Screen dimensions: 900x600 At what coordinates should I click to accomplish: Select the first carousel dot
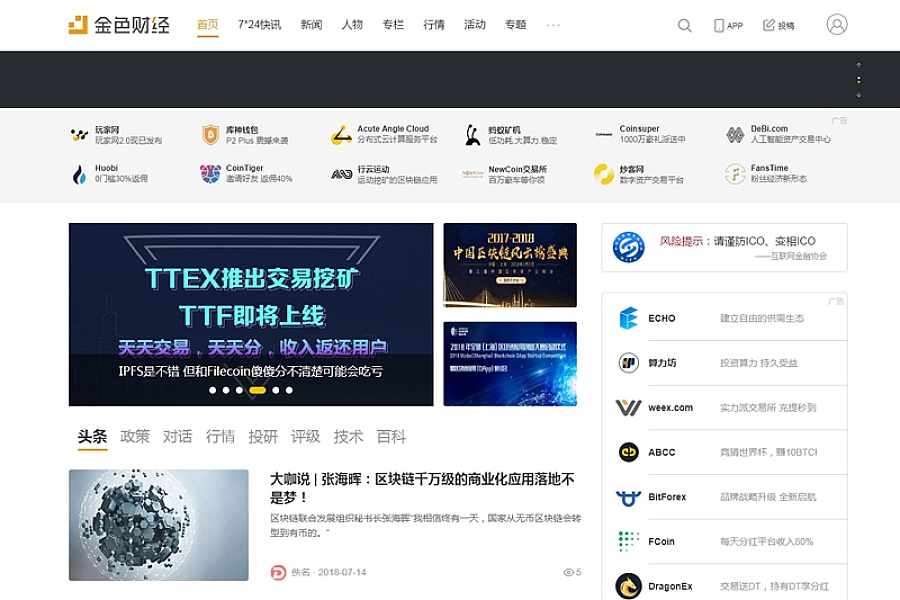(x=212, y=390)
